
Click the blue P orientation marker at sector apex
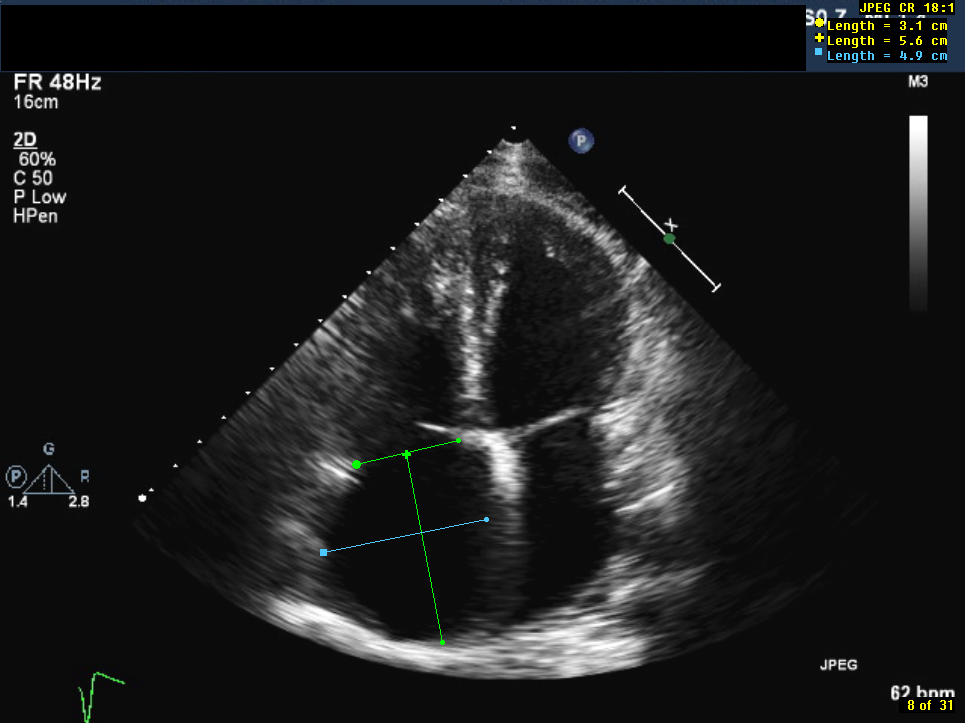(x=580, y=141)
